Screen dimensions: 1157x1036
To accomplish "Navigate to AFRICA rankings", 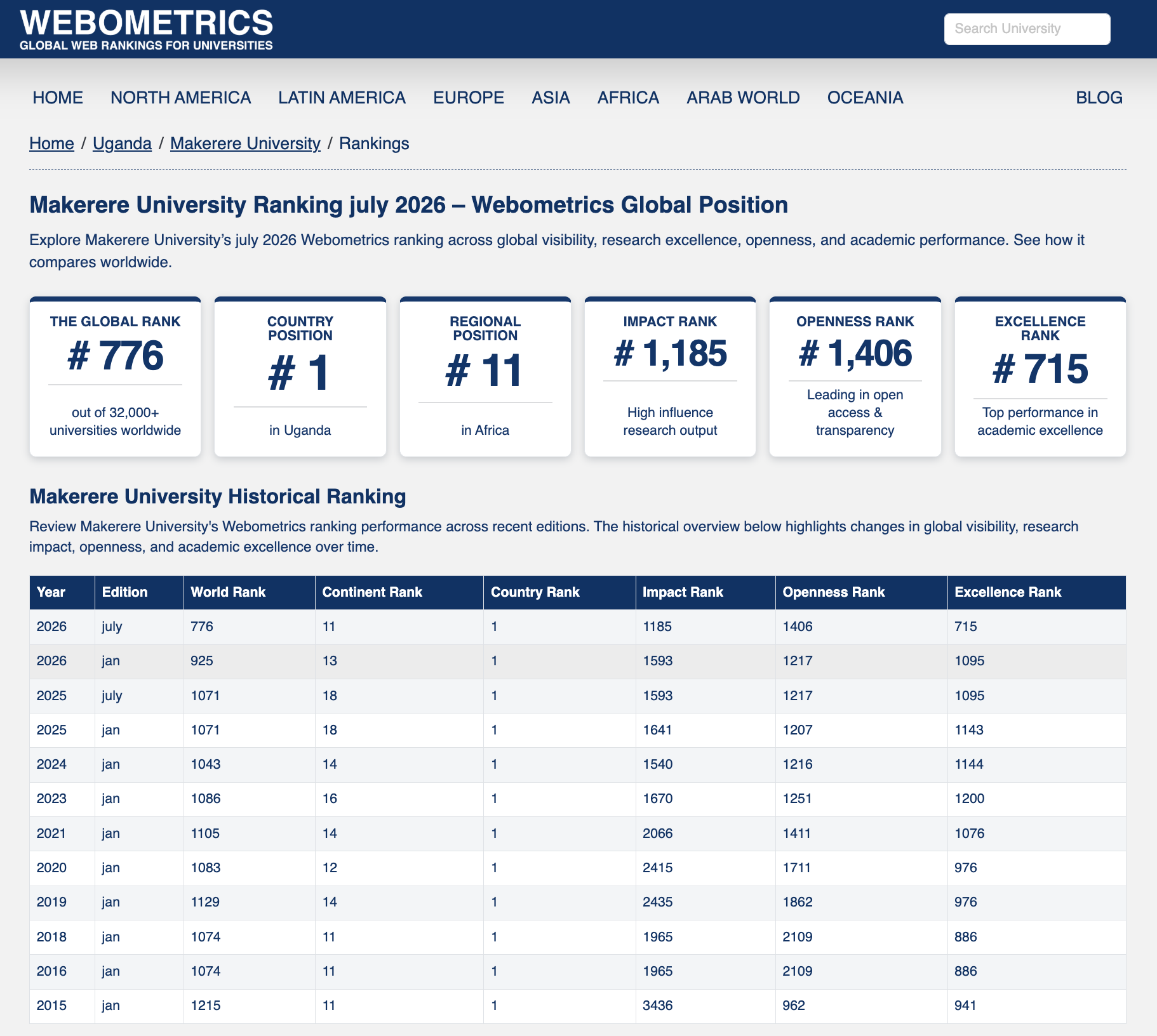I will (628, 98).
